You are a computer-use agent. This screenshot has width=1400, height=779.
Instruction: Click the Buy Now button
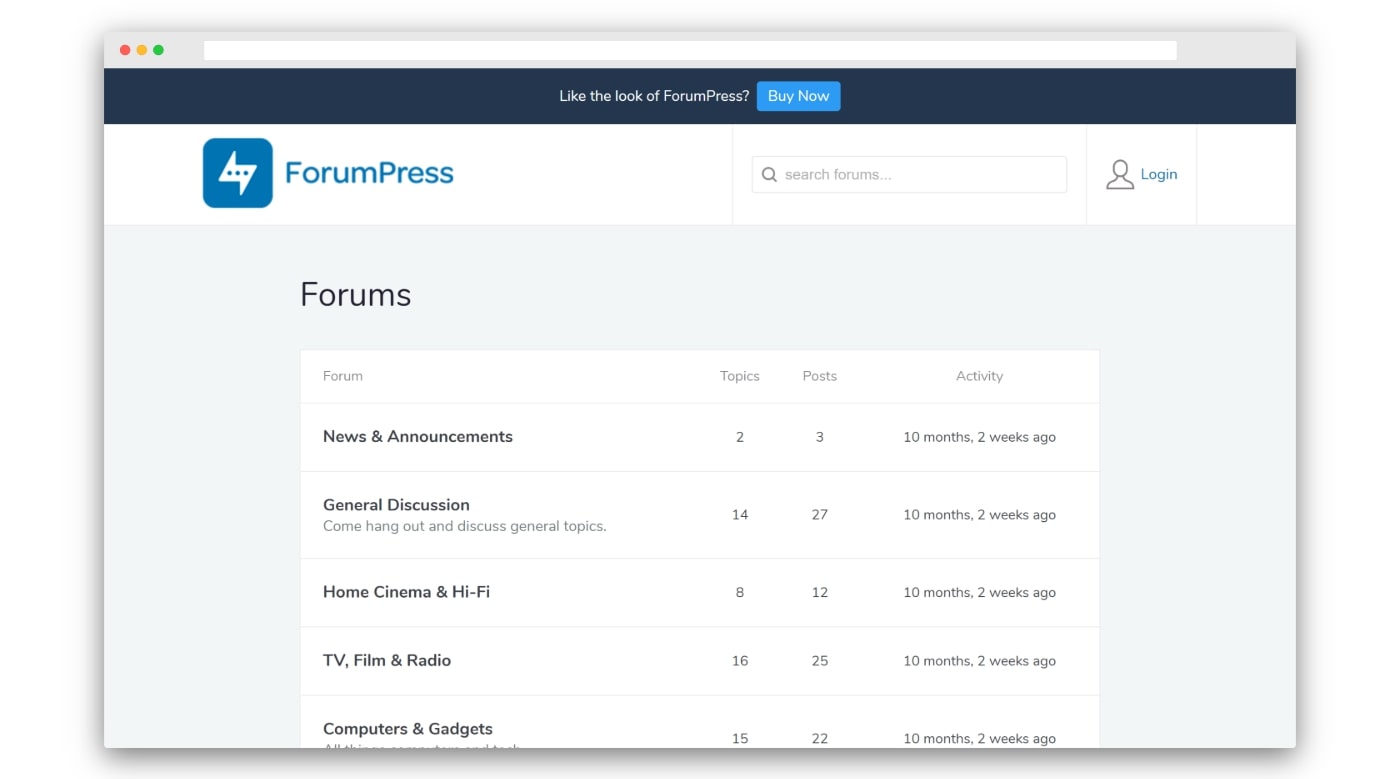pos(798,96)
